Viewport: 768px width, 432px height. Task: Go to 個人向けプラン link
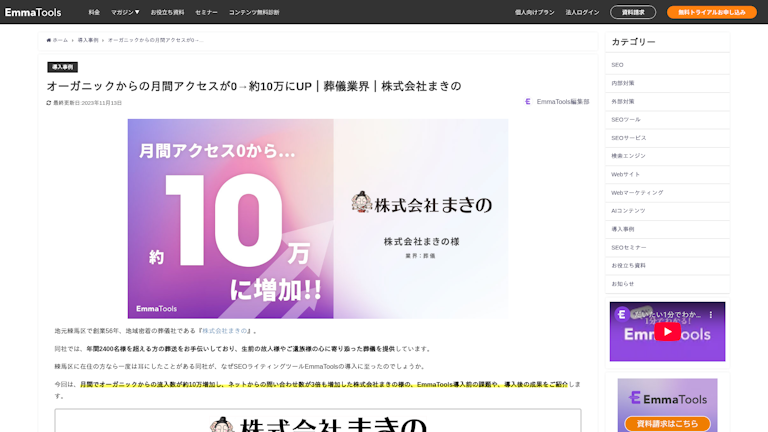click(534, 12)
